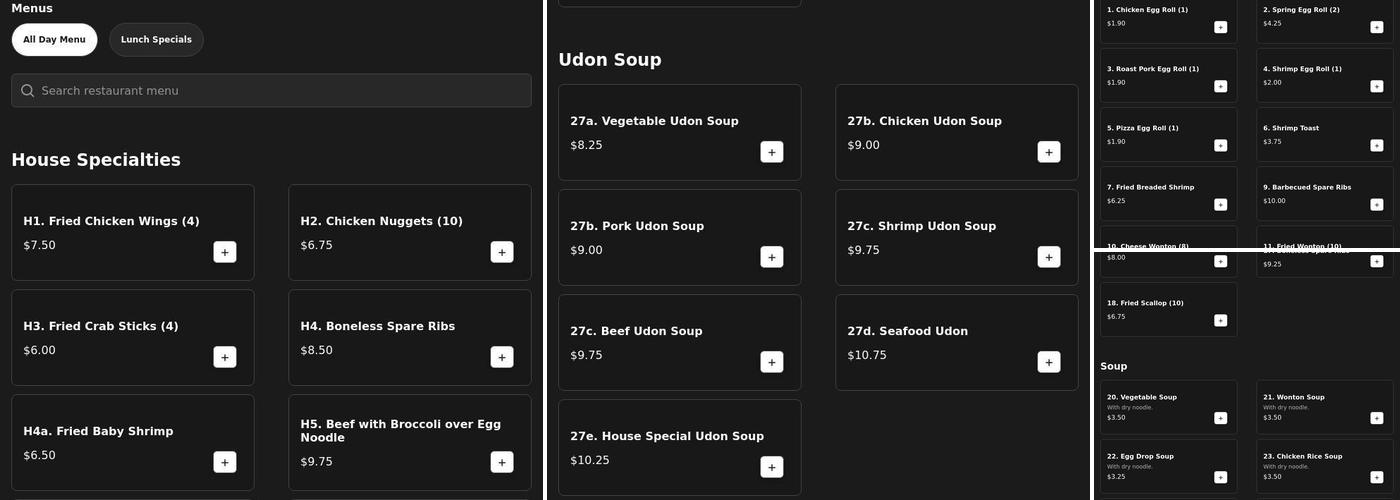This screenshot has width=1400, height=500.
Task: Open the Pizza Egg Roll item name
Action: point(1142,128)
